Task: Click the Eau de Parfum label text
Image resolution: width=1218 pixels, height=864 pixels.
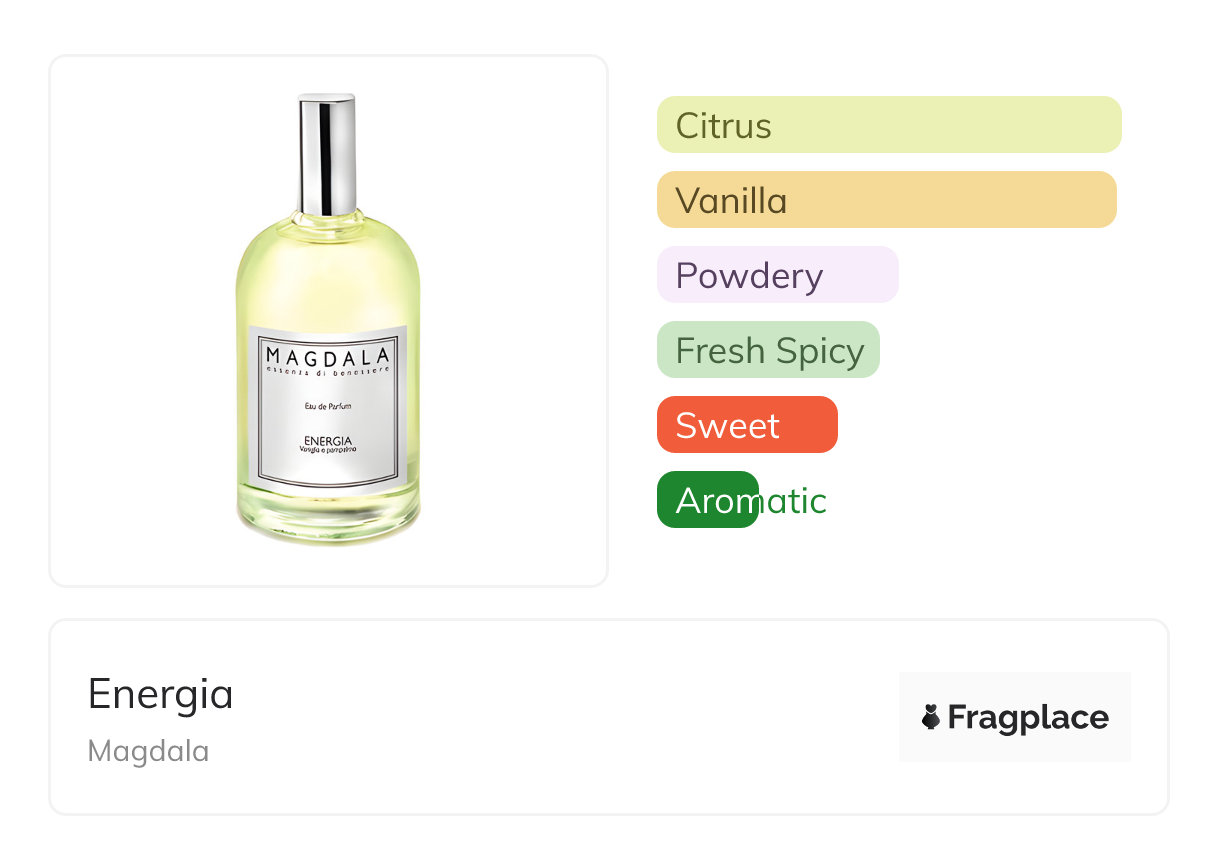Action: 328,405
